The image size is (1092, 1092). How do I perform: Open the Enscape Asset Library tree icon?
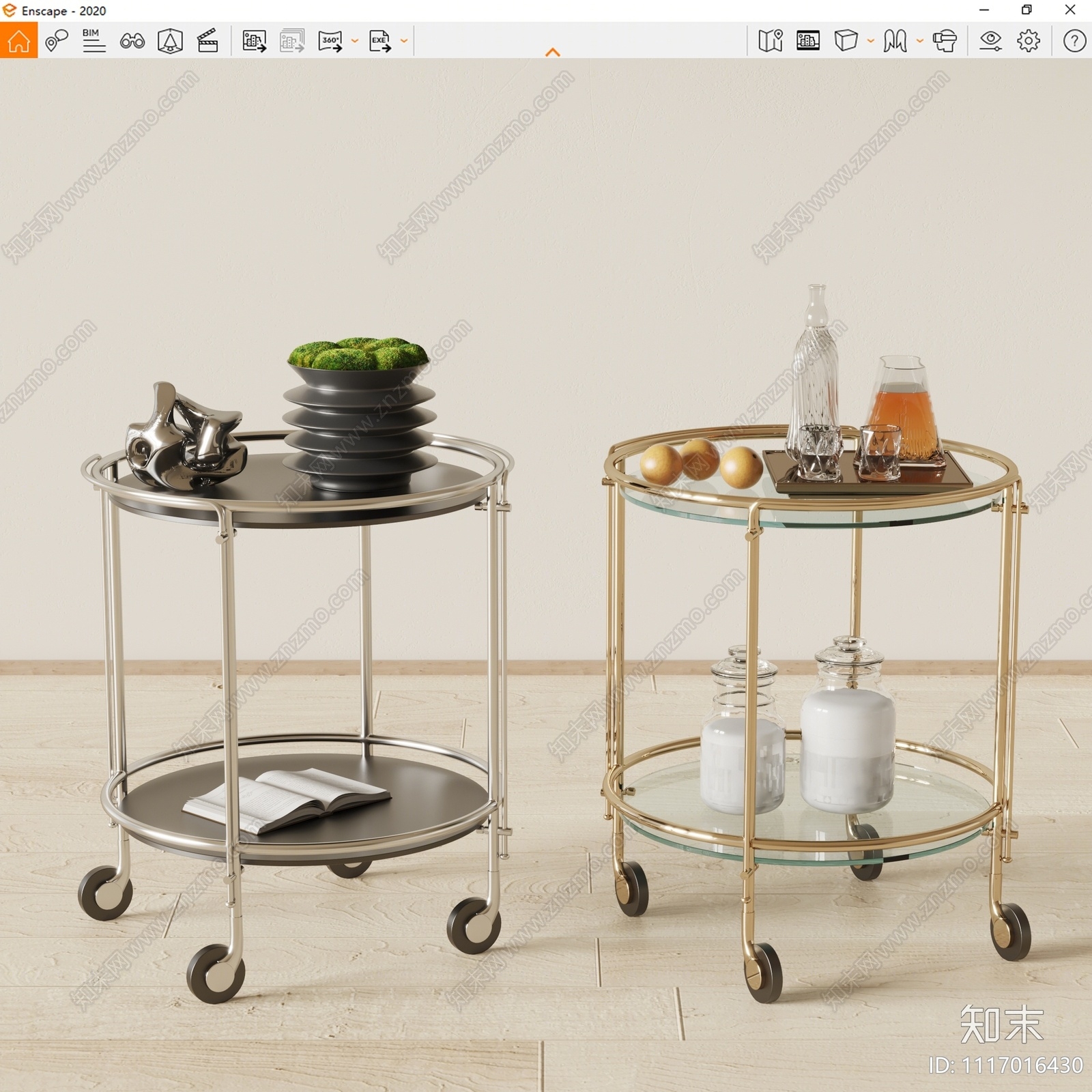[170, 41]
